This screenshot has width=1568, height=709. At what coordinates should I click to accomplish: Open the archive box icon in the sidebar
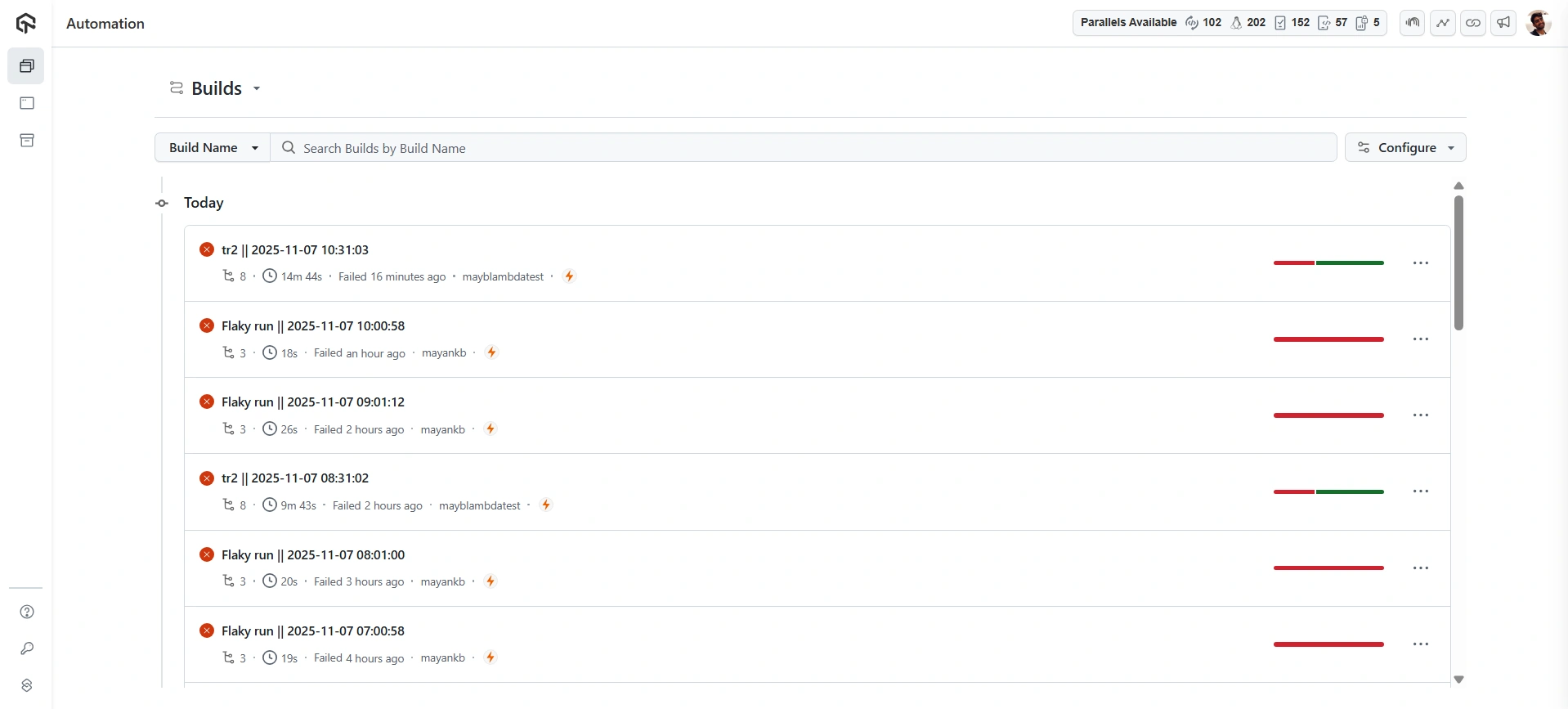click(x=27, y=141)
